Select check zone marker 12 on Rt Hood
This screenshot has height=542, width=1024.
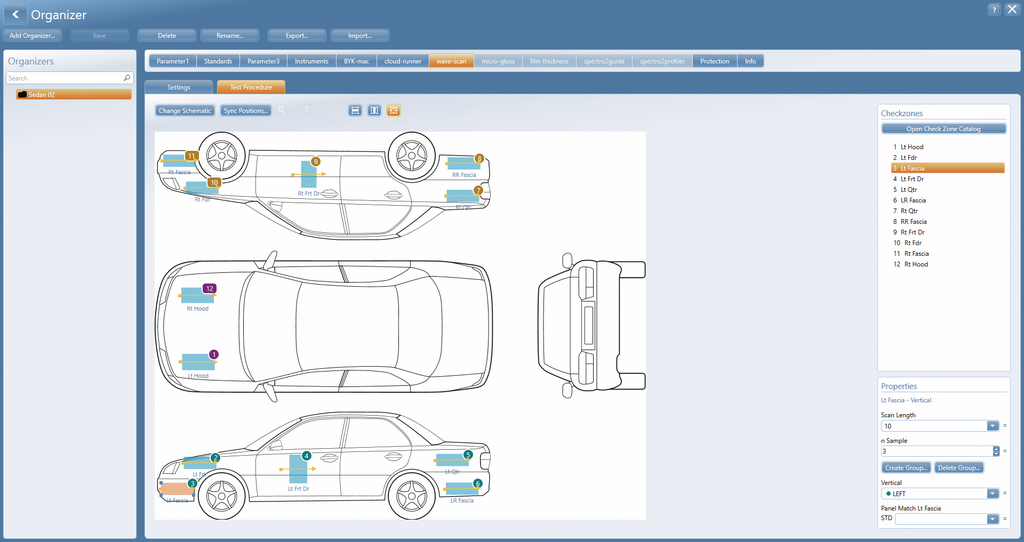[209, 288]
